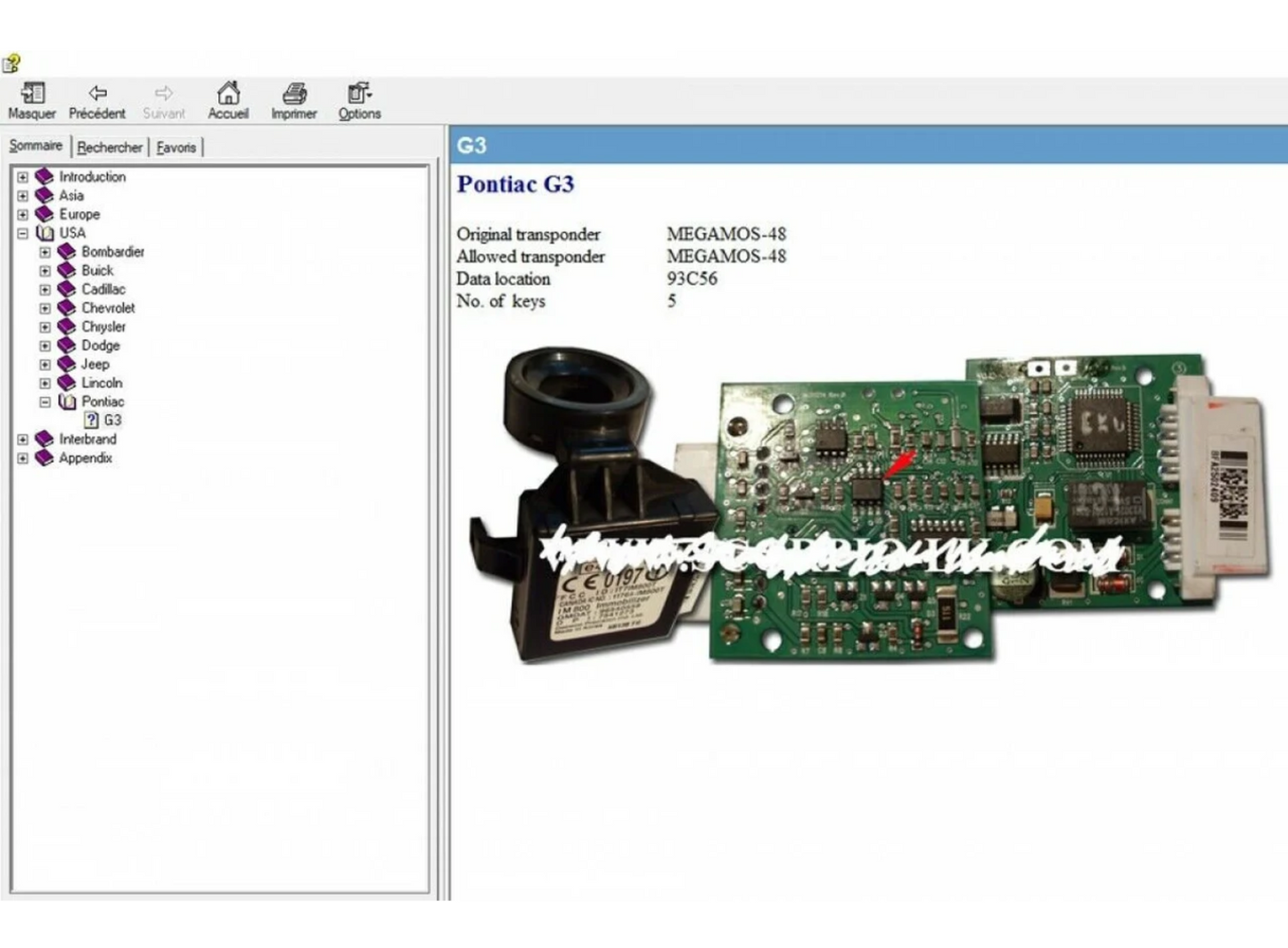Expand the Introduction tree node
The height and width of the screenshot is (948, 1288).
coord(22,177)
